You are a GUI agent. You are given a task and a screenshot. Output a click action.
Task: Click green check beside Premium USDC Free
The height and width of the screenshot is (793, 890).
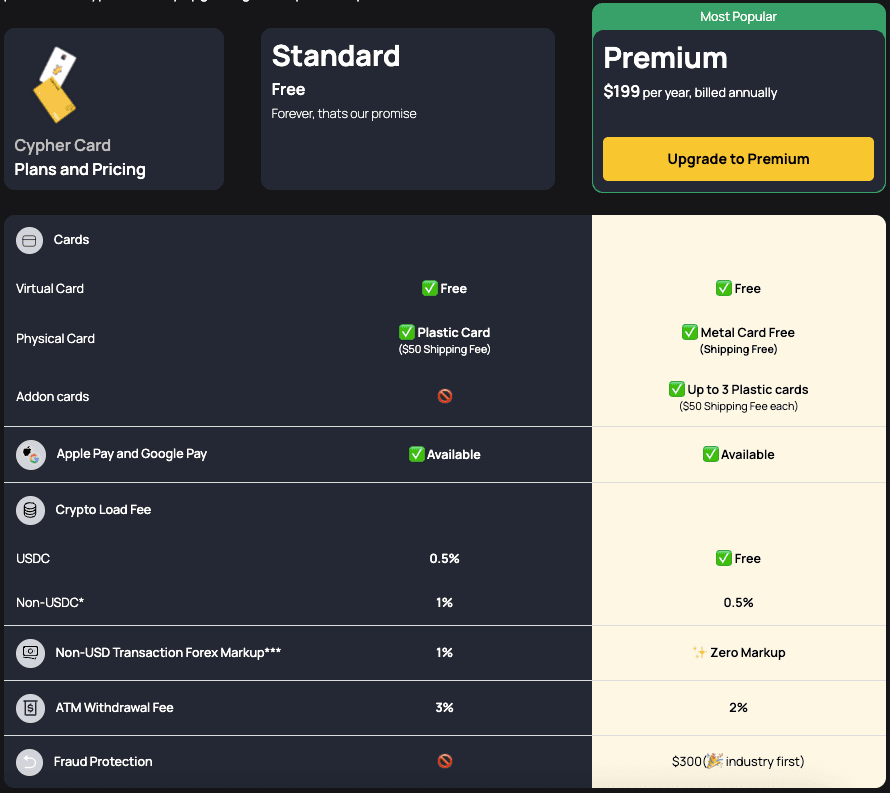point(724,558)
